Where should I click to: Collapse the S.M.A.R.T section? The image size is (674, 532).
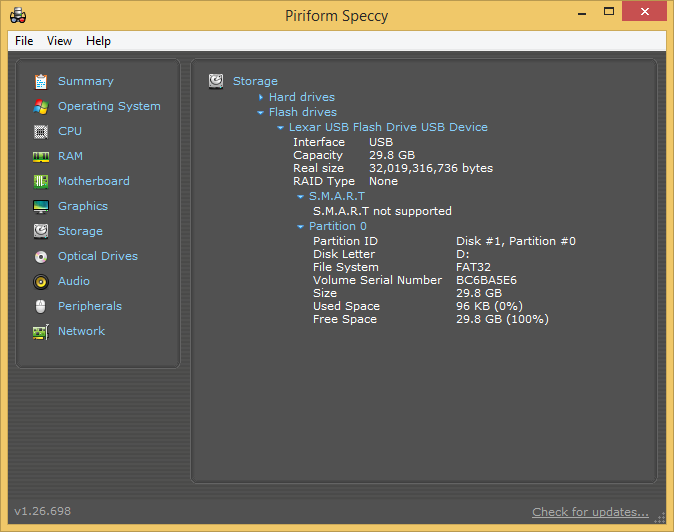click(300, 197)
